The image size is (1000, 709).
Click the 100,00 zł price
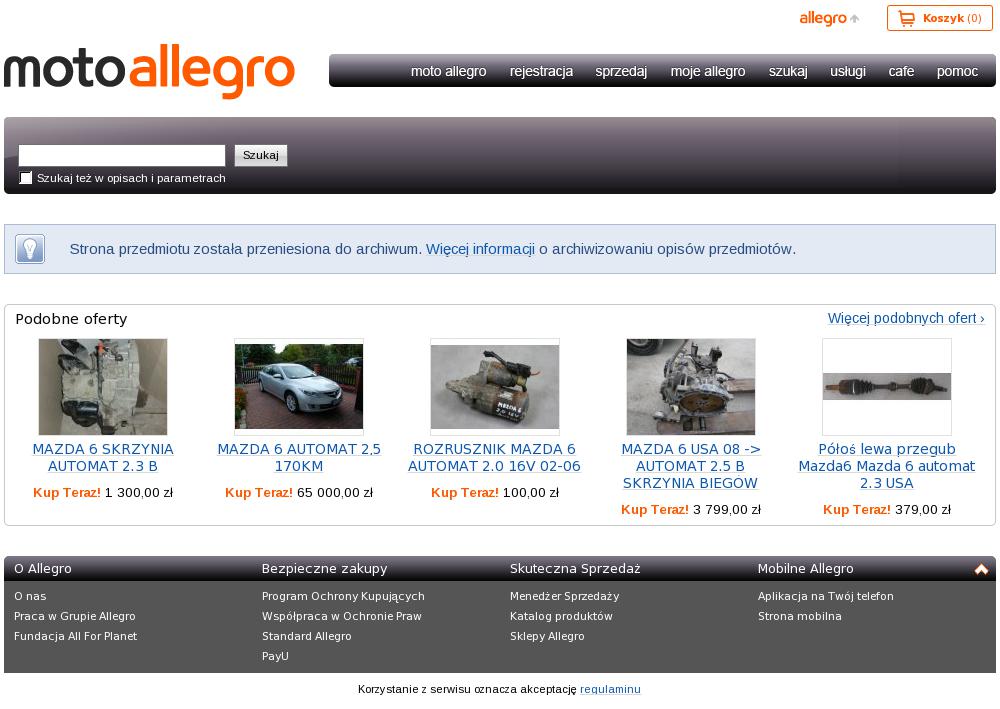(x=531, y=493)
